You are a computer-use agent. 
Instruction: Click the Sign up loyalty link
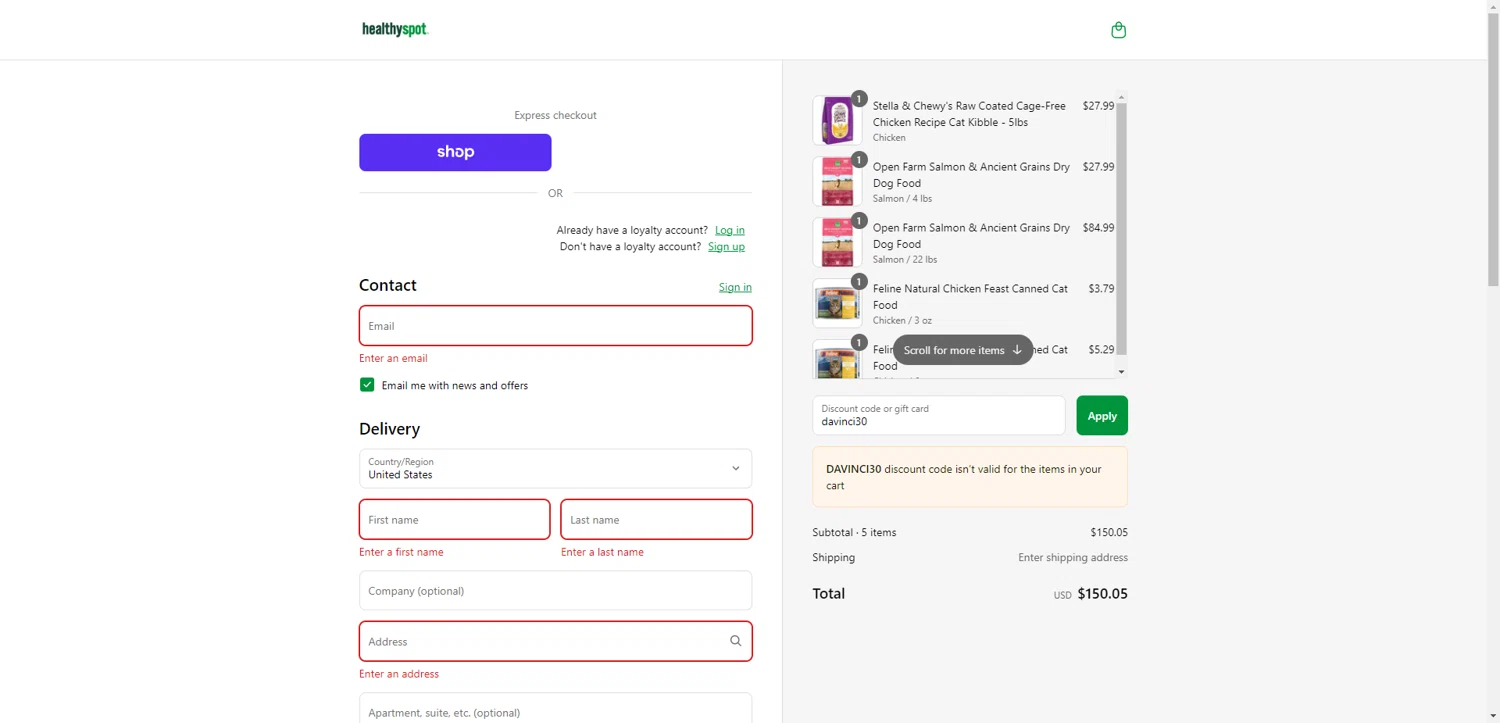[x=726, y=246]
